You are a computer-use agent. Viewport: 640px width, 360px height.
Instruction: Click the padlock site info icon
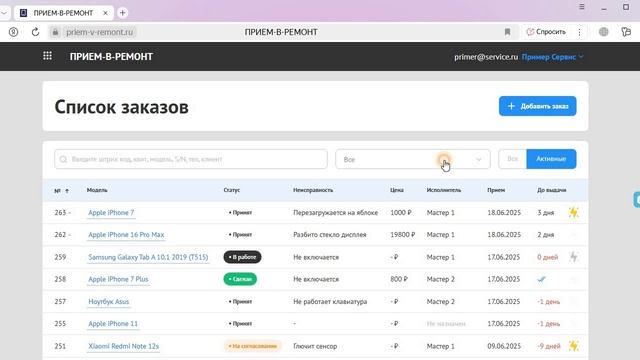[56, 32]
